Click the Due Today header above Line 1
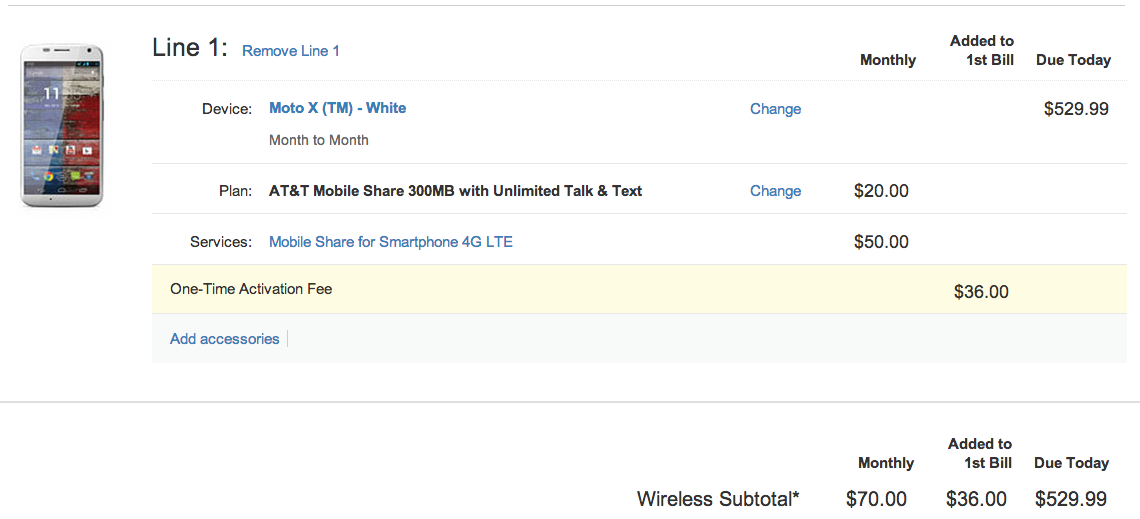This screenshot has width=1140, height=519. pyautogui.click(x=1073, y=60)
